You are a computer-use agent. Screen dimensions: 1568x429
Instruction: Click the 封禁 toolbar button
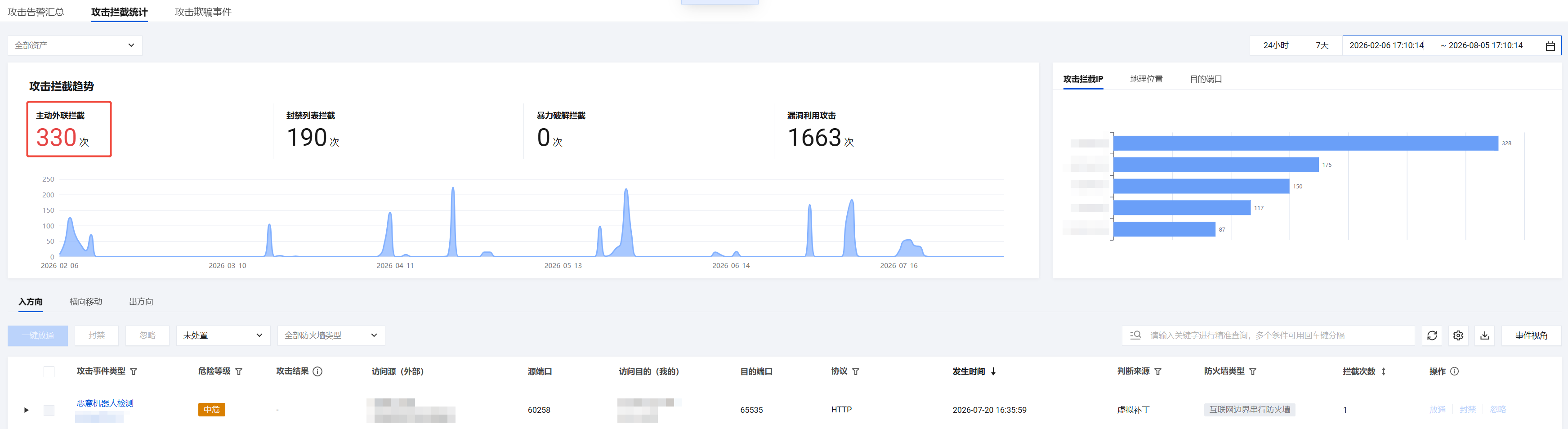(96, 335)
